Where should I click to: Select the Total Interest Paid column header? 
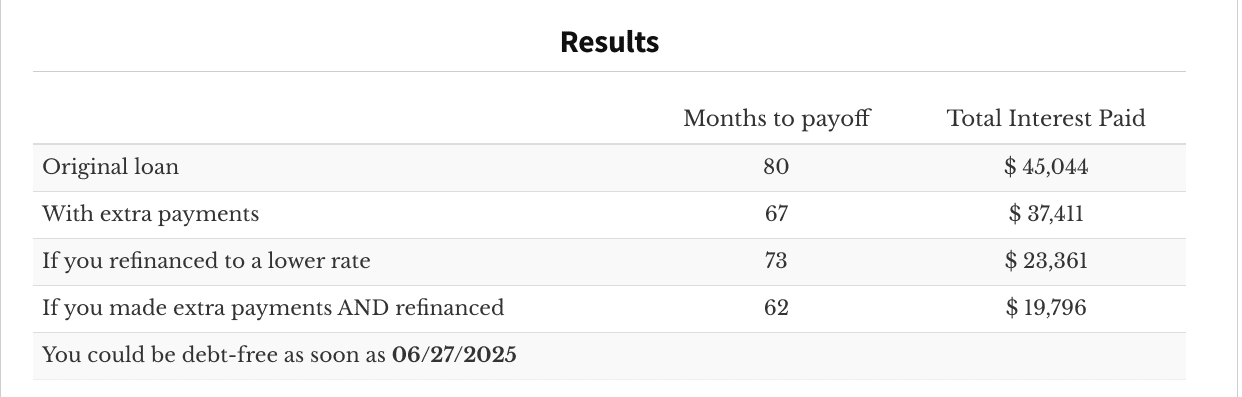[x=1046, y=118]
